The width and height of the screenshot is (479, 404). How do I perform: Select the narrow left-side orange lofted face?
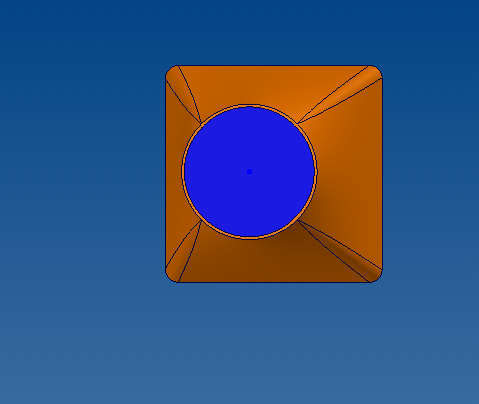(x=174, y=173)
